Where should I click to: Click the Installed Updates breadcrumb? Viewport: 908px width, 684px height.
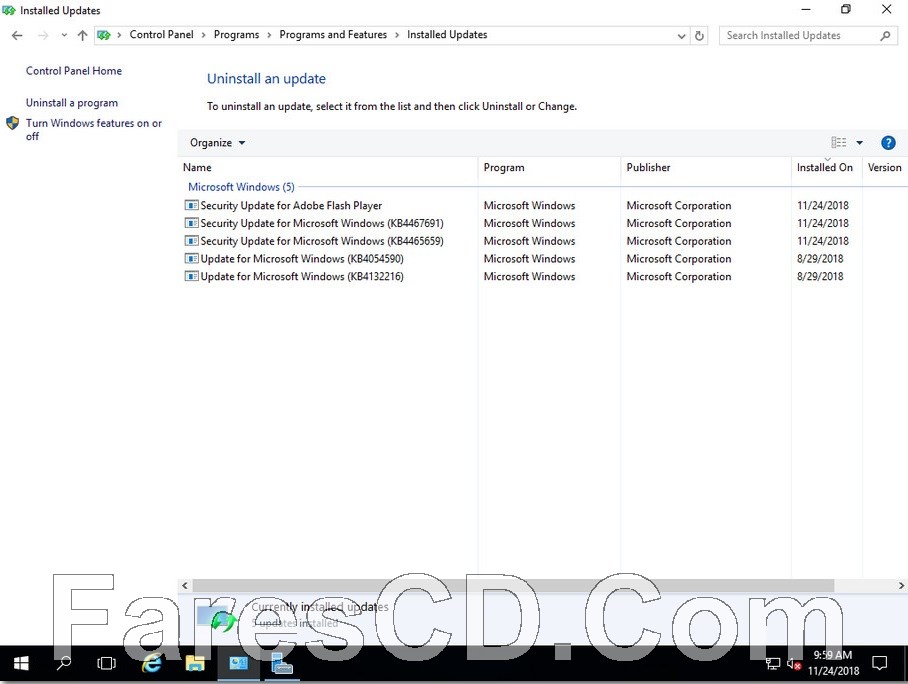(447, 35)
